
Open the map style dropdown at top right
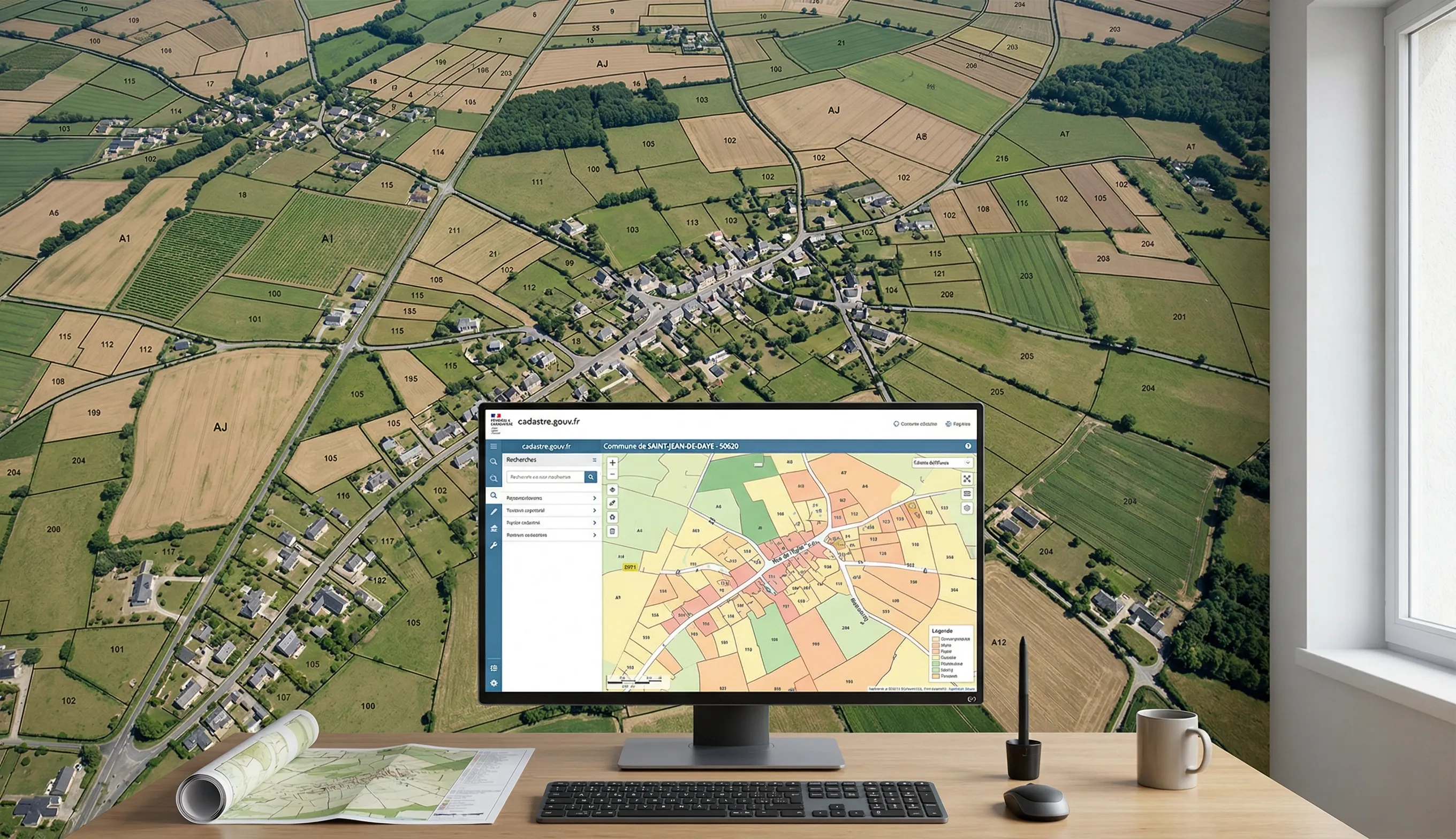click(944, 463)
